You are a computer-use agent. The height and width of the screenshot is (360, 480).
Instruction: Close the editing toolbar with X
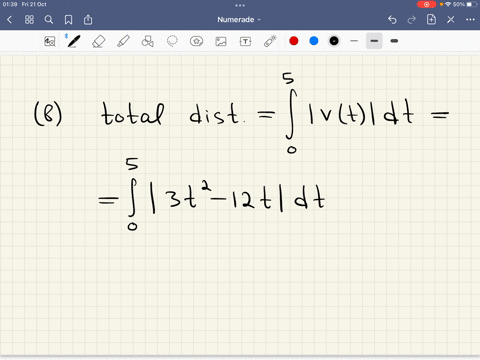pos(451,20)
